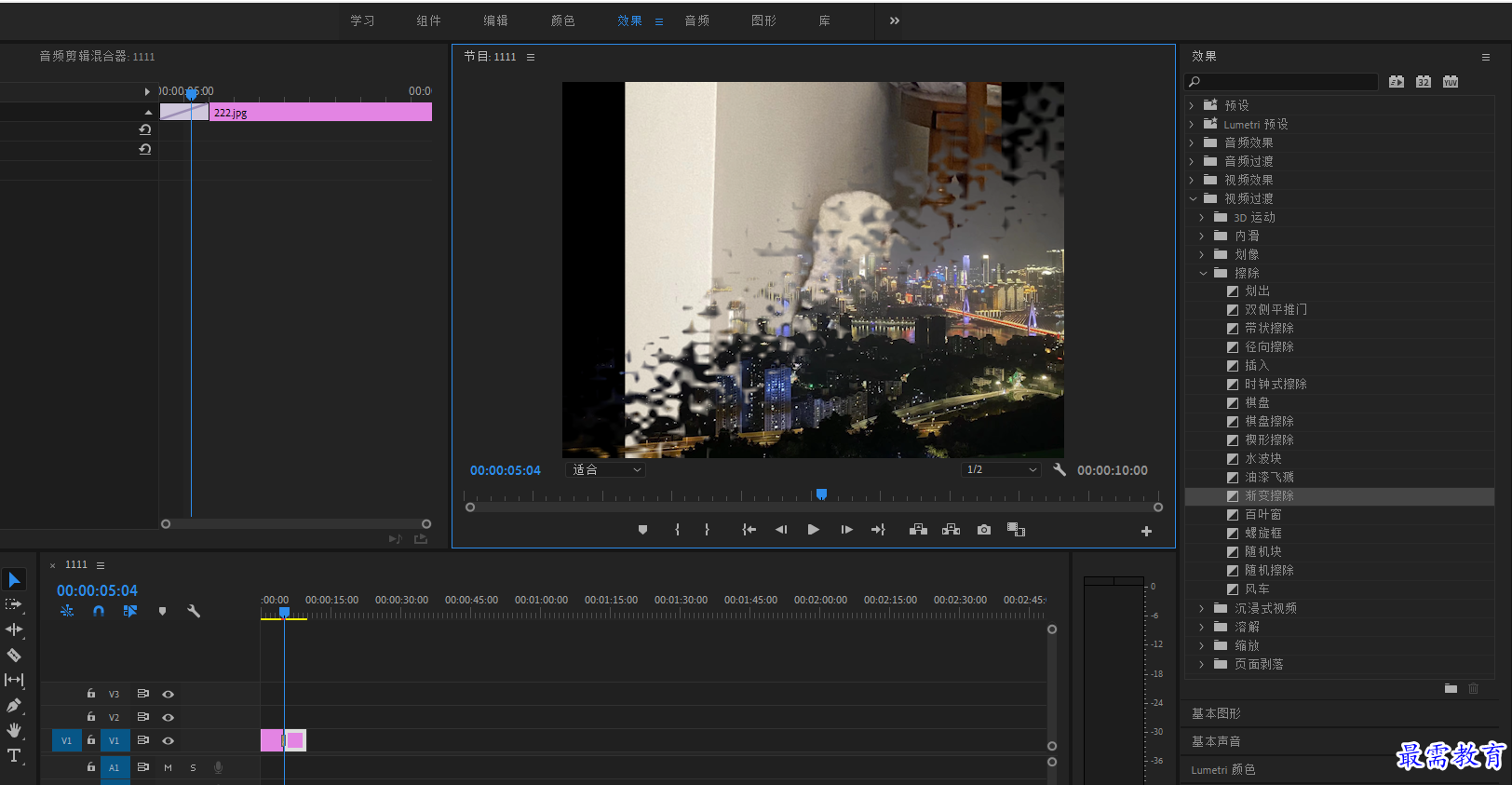The width and height of the screenshot is (1512, 785).
Task: Open the Comparison View button
Action: (1016, 530)
